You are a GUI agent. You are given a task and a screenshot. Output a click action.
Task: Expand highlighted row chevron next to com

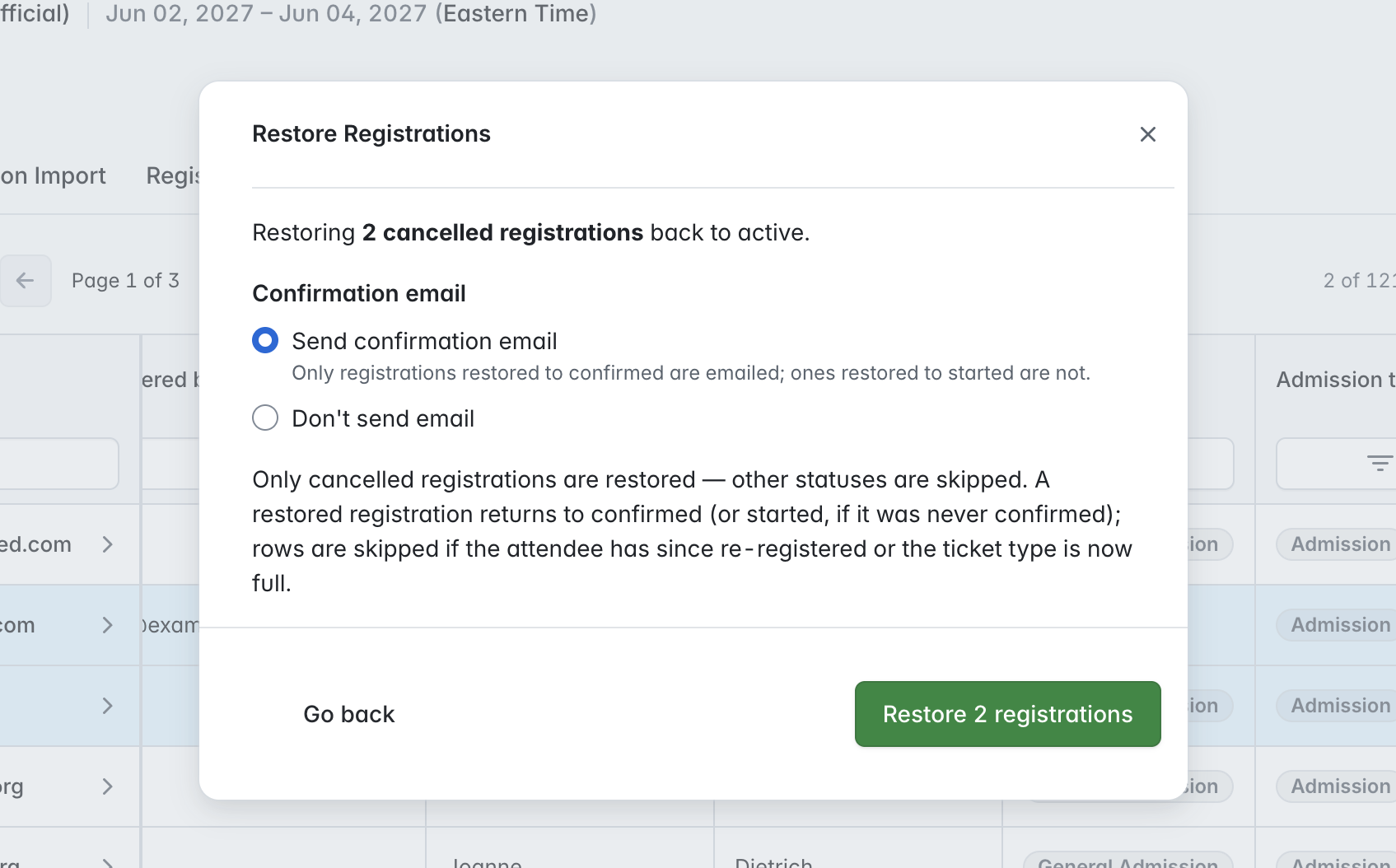[107, 625]
